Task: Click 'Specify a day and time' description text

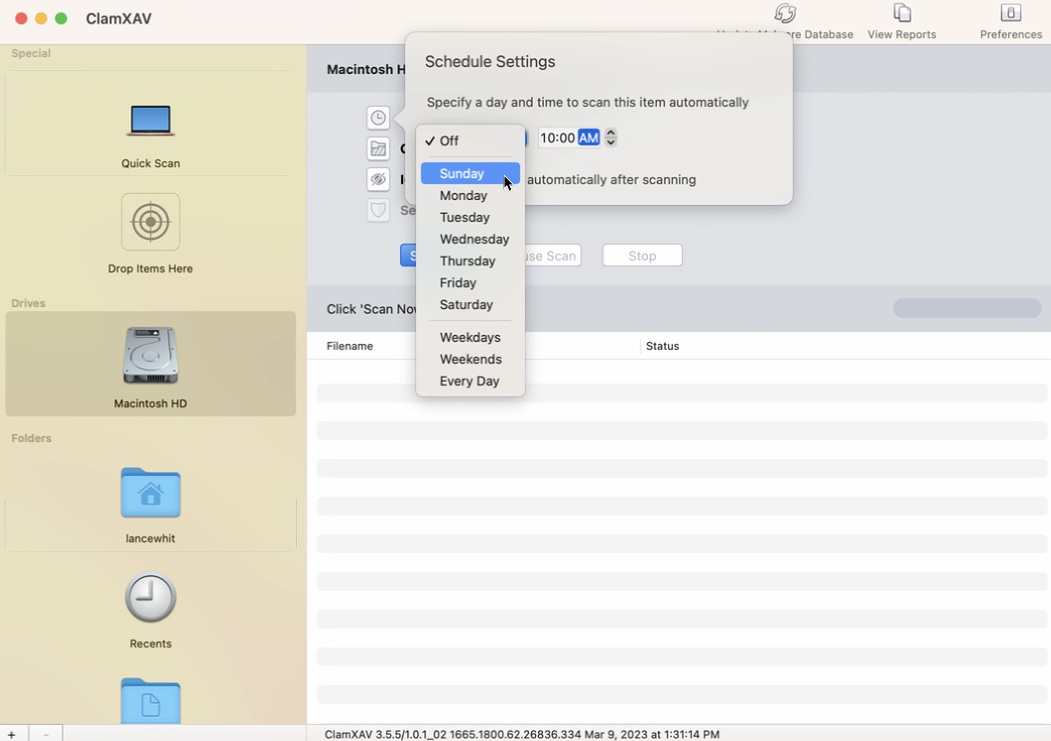Action: (x=588, y=103)
